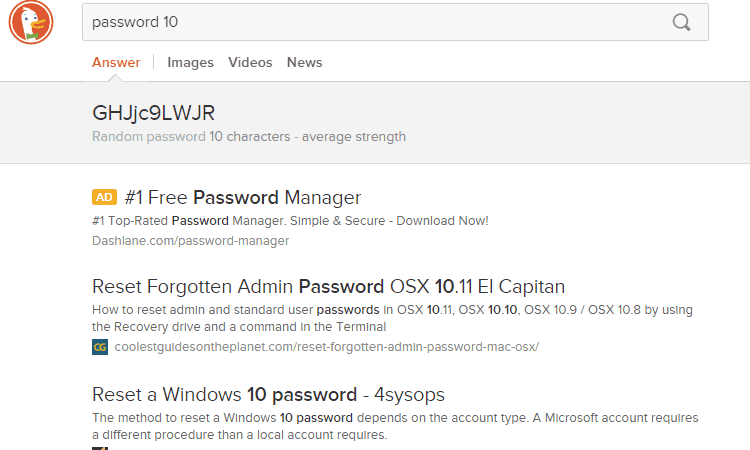Click the magnifying glass search icon
Screen dimensions: 750x450
(681, 22)
